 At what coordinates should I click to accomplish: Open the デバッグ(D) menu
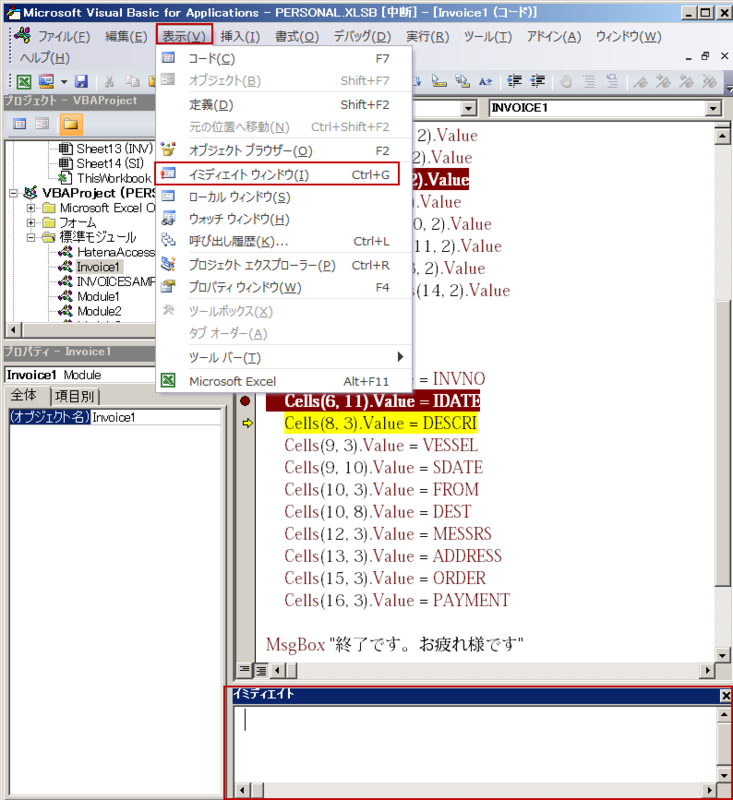click(362, 37)
